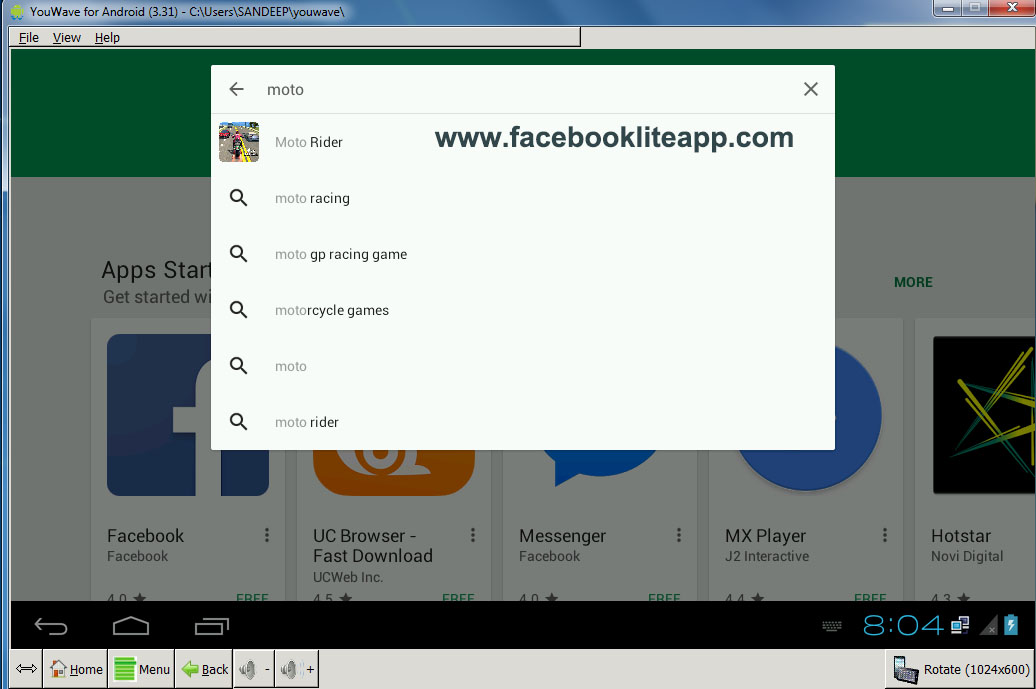The height and width of the screenshot is (689, 1036).
Task: Click the double-arrow resize toolbar icon
Action: pos(26,669)
